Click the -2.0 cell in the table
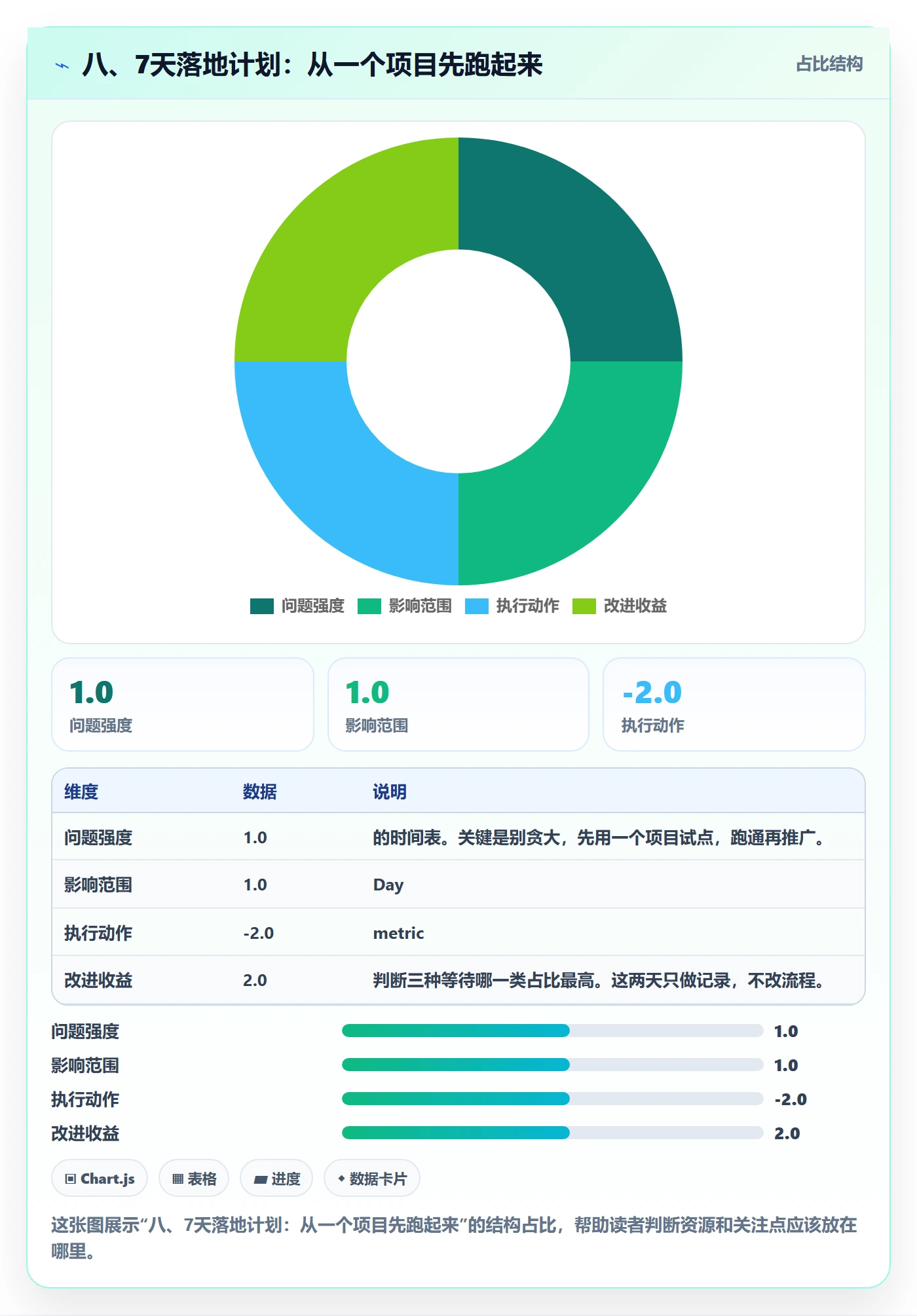The image size is (917, 1316). (258, 933)
